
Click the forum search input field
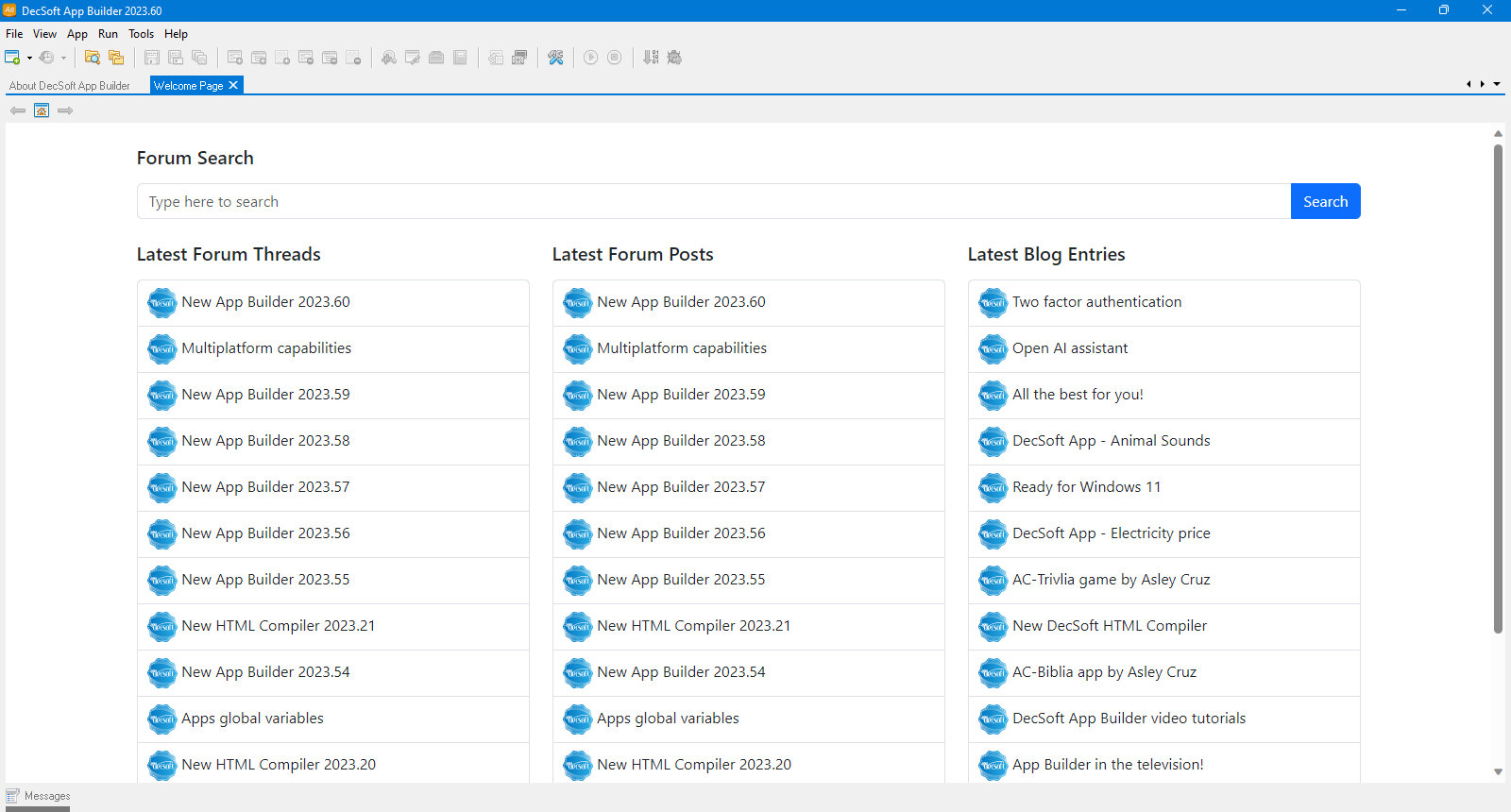(714, 201)
